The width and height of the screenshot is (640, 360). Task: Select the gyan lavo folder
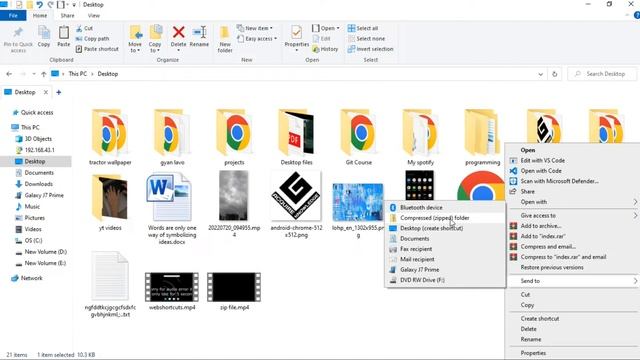172,137
